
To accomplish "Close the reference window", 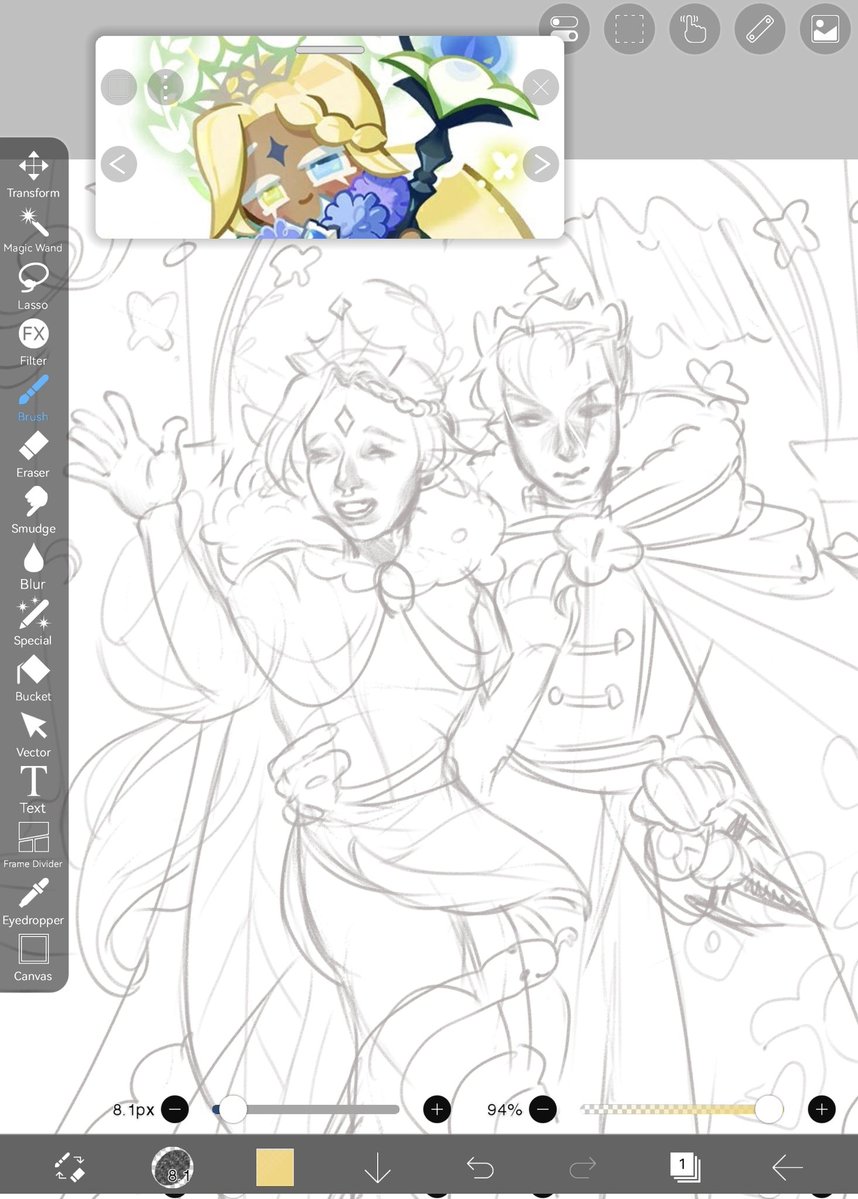I will tap(541, 87).
